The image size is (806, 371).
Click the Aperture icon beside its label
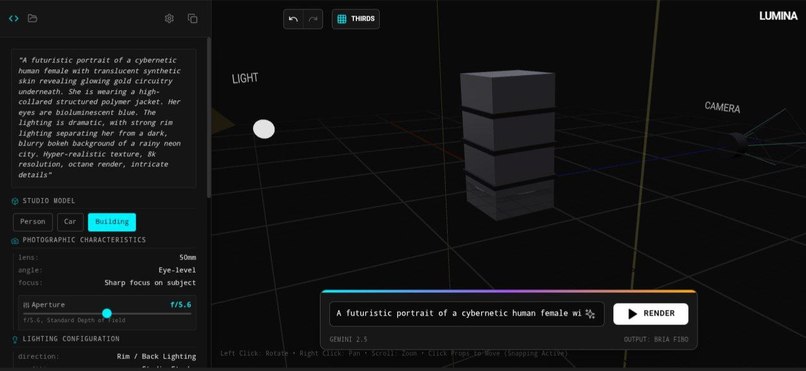27,305
